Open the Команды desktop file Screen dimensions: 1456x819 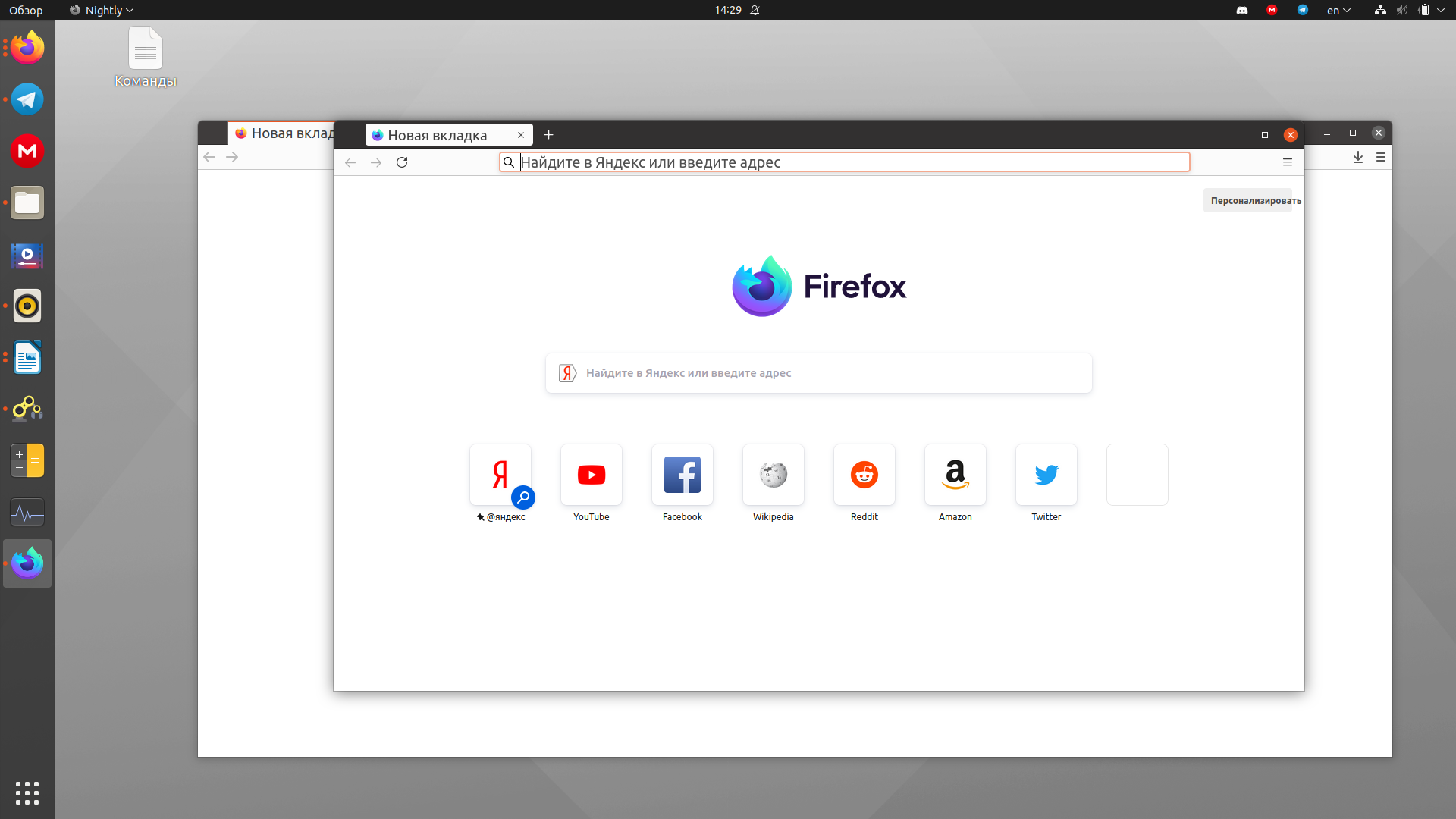[x=146, y=58]
